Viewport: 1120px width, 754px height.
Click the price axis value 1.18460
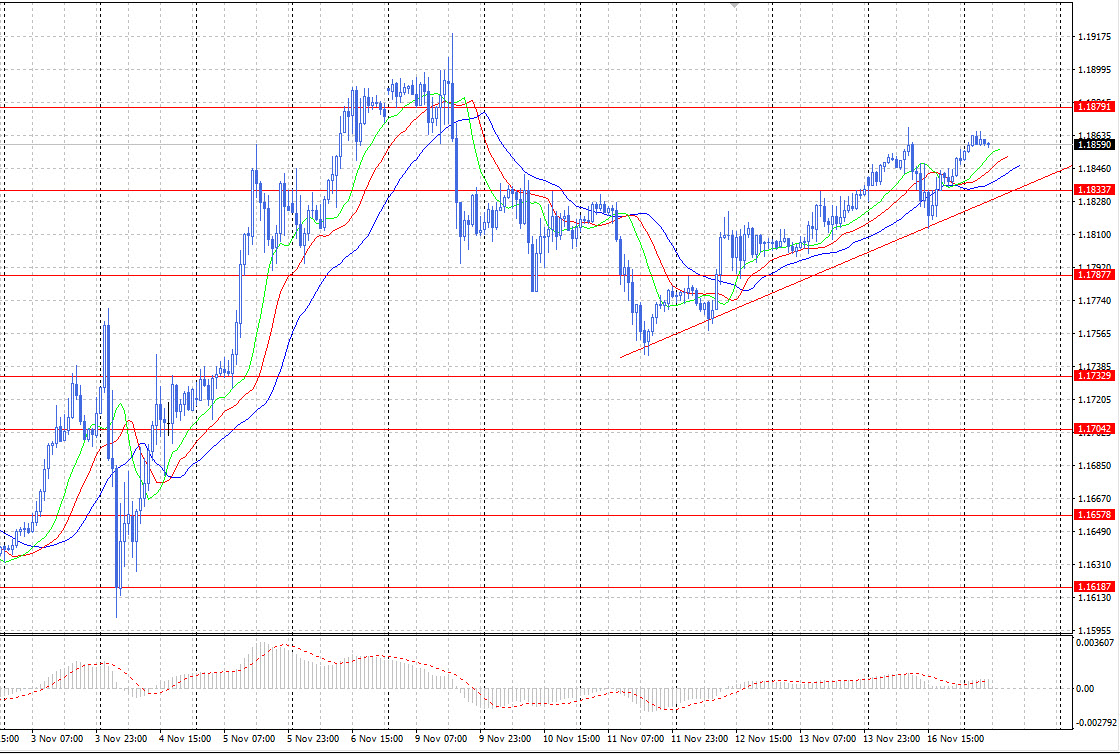tap(1095, 169)
